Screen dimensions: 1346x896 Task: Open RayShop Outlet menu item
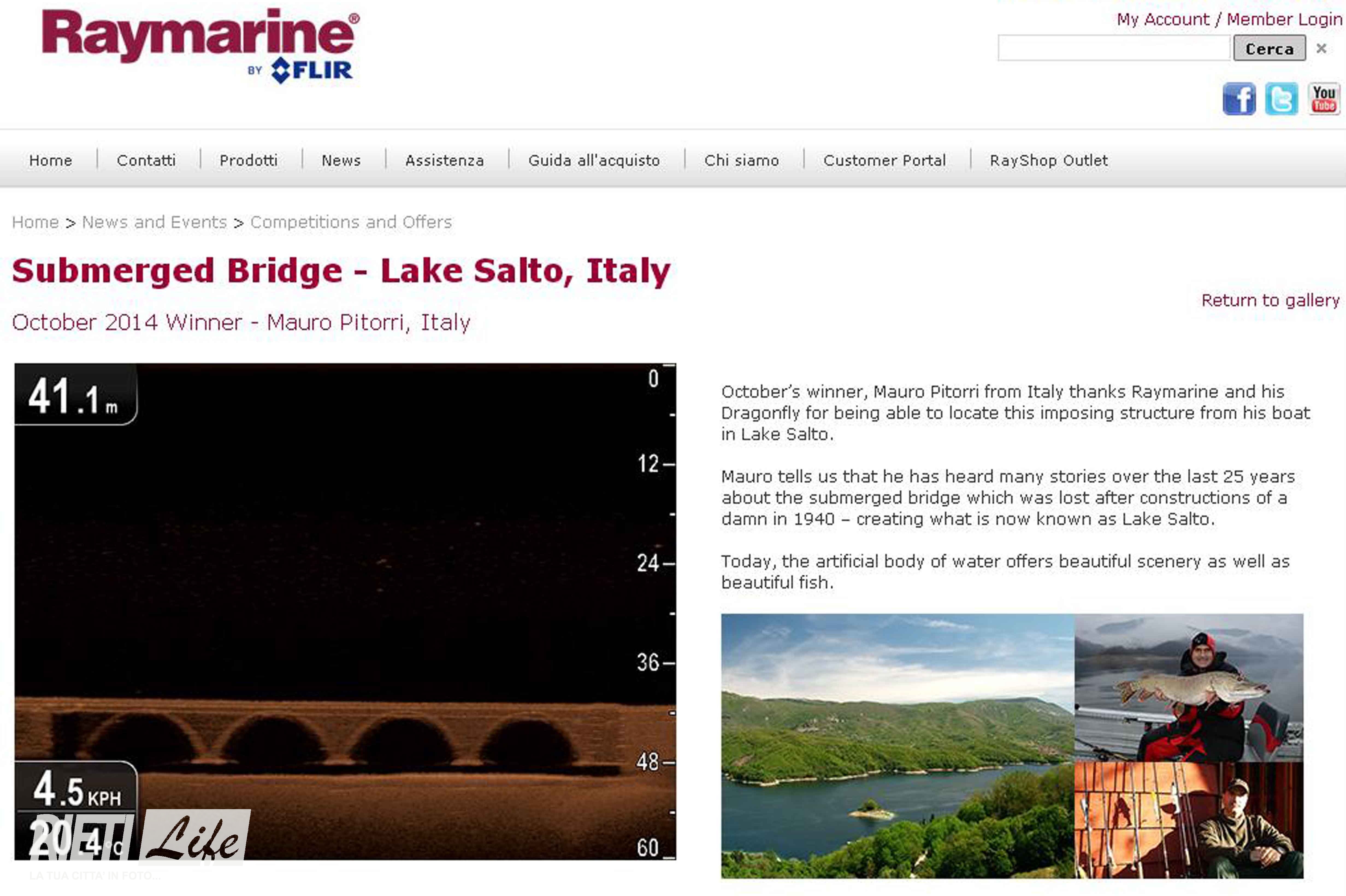(x=1049, y=161)
